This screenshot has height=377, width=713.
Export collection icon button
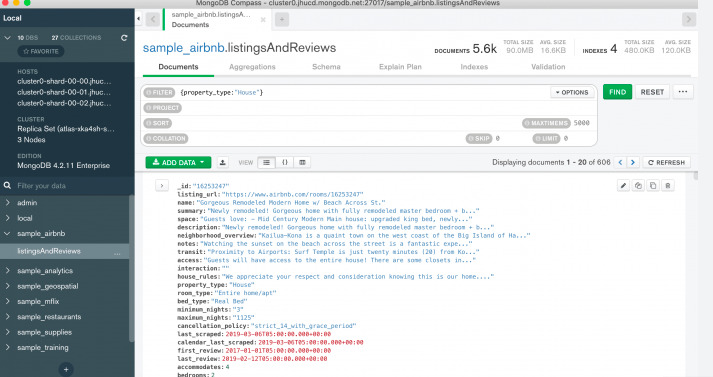pos(222,162)
